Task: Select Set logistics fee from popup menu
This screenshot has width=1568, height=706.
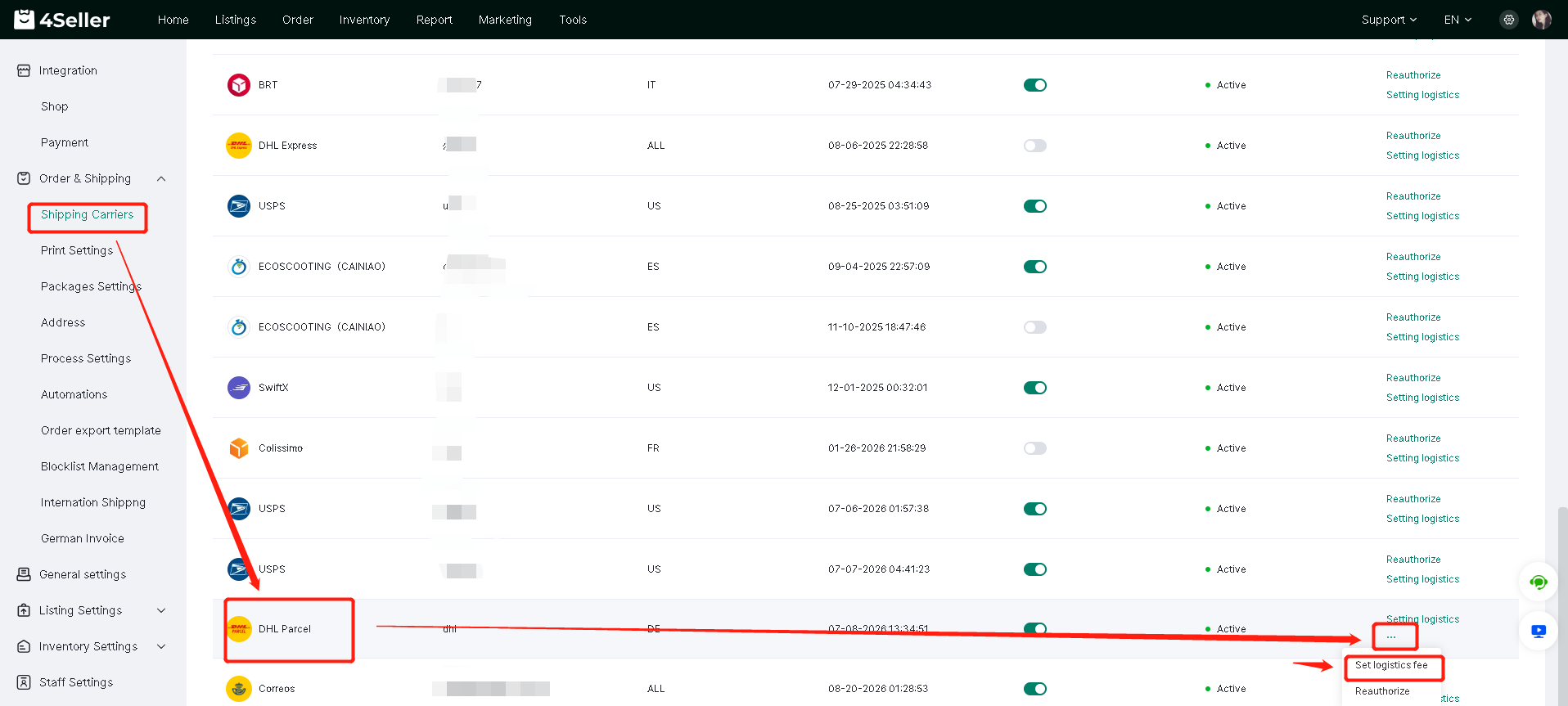Action: (1391, 665)
